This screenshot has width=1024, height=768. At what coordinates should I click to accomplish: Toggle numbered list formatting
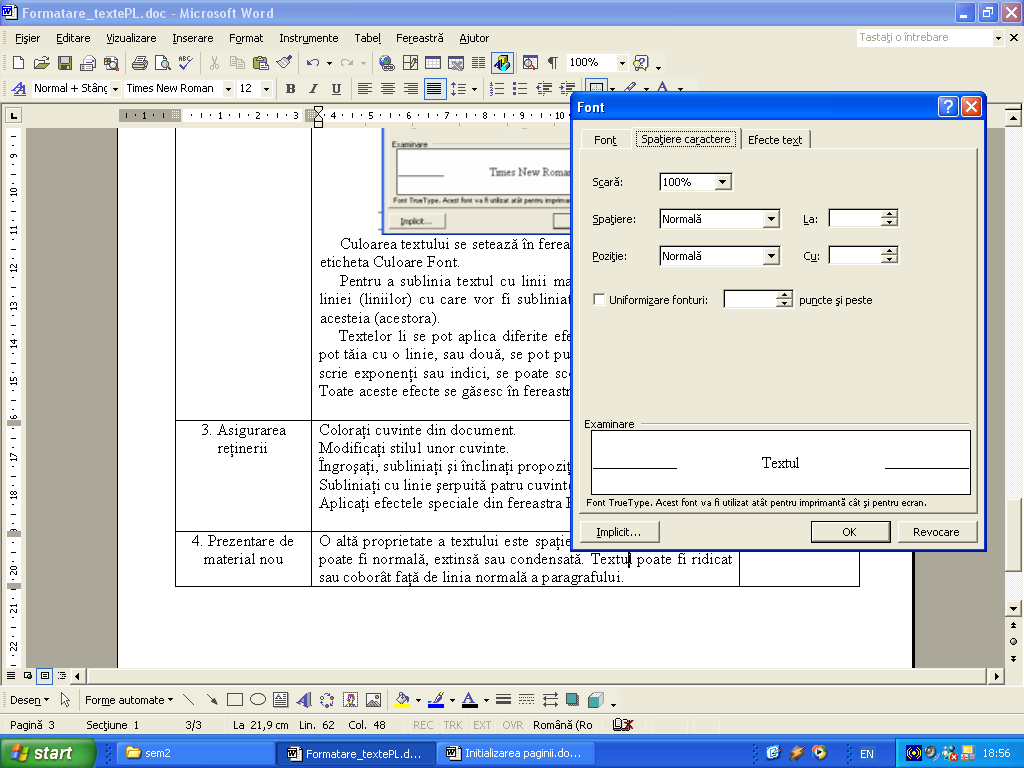click(x=497, y=89)
